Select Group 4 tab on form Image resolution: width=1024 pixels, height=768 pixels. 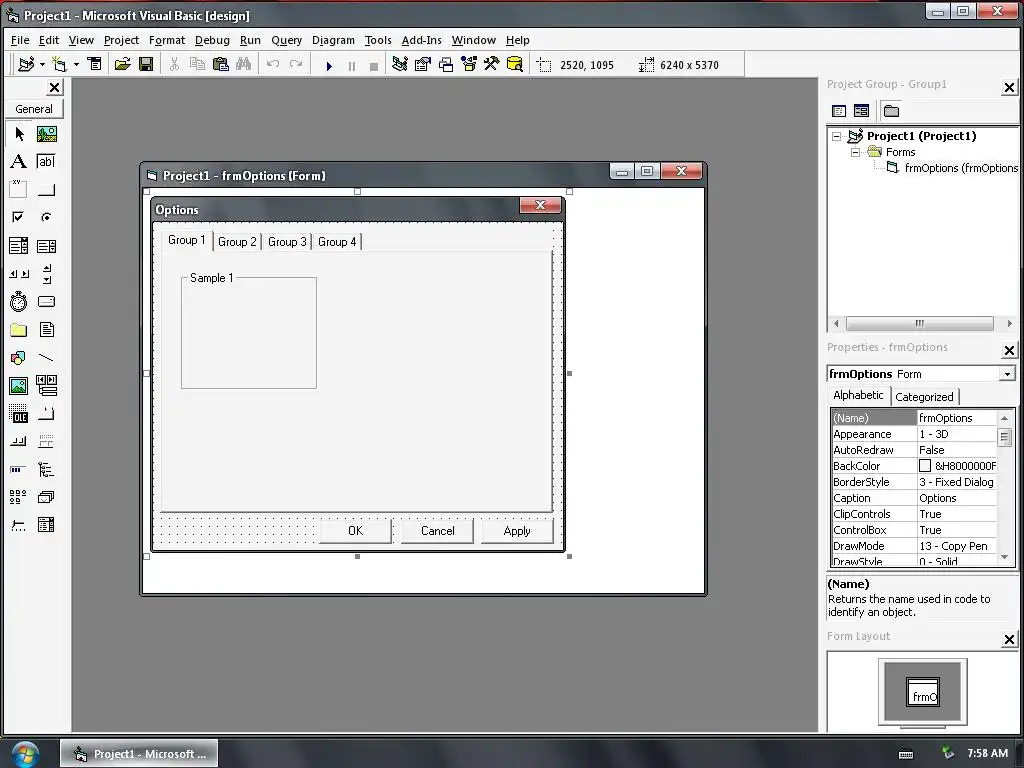(x=337, y=242)
